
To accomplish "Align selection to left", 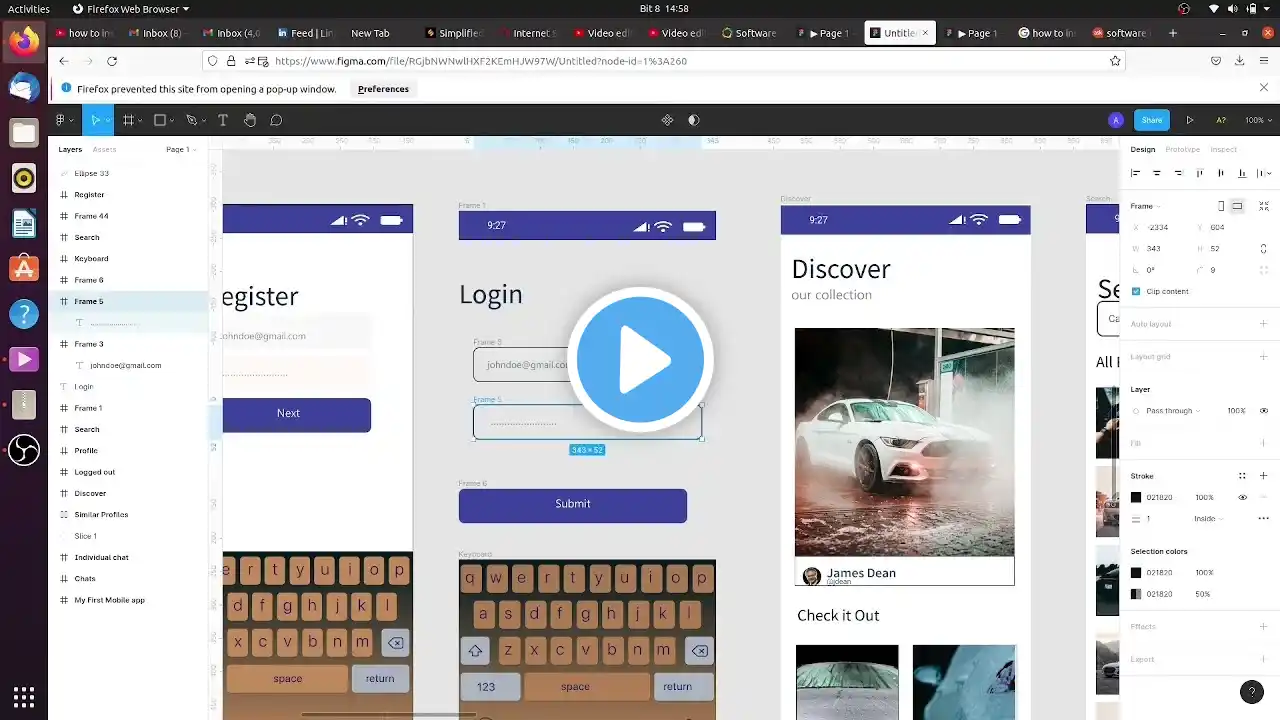I will click(1136, 173).
